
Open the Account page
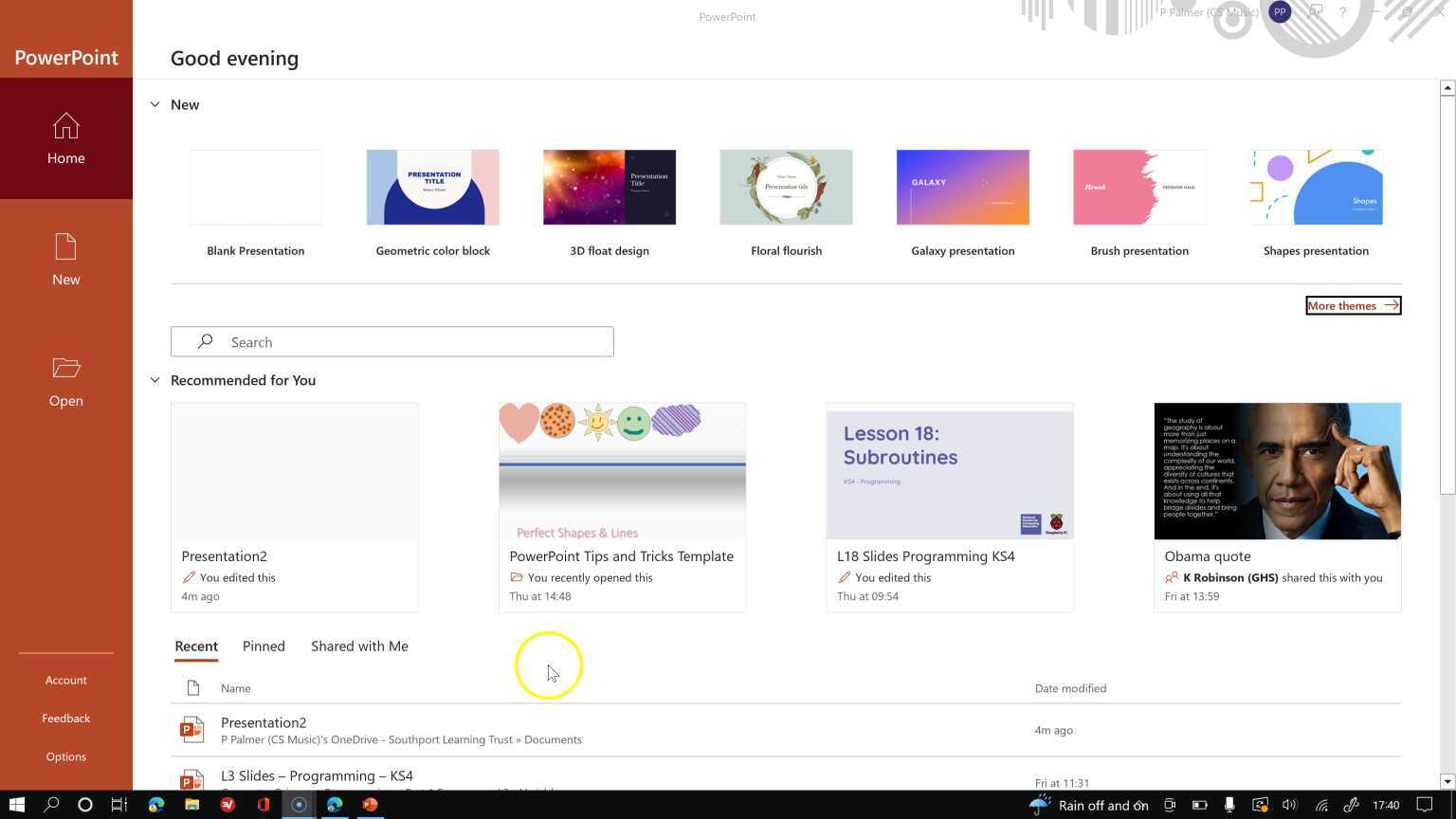[x=66, y=680]
